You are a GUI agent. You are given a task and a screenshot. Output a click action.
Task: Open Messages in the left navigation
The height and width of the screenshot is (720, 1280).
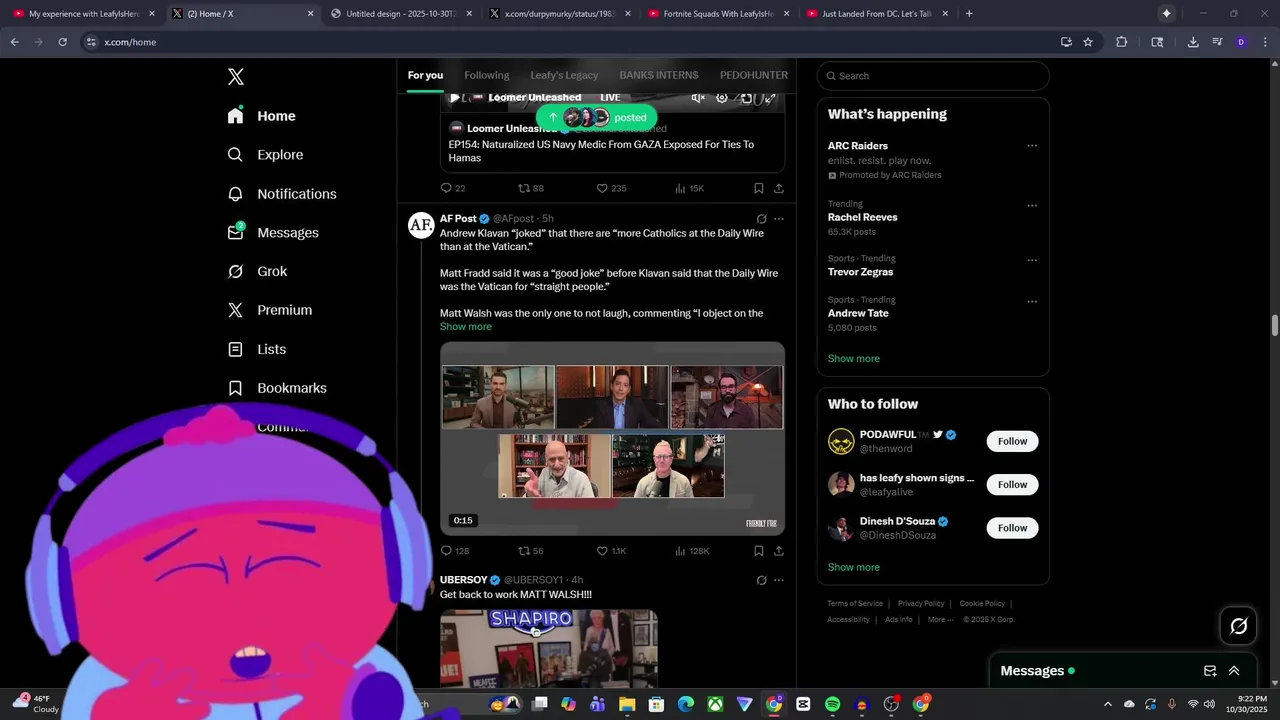click(x=273, y=233)
